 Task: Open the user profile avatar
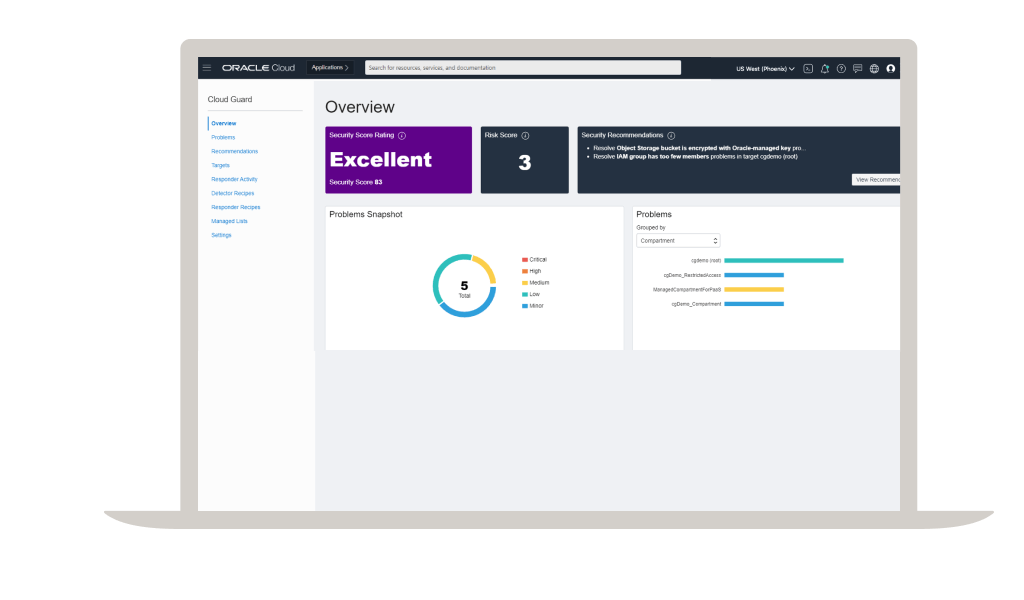891,68
